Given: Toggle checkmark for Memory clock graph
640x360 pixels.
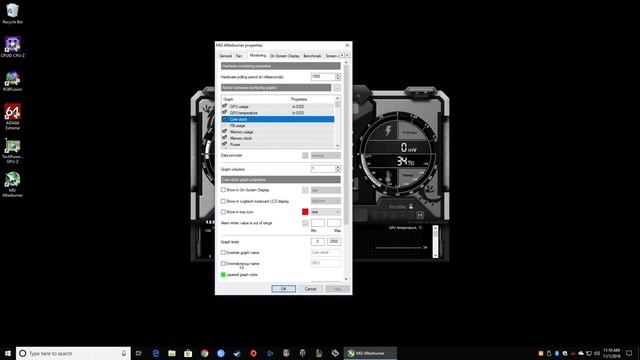Looking at the screenshot, I should pos(224,138).
